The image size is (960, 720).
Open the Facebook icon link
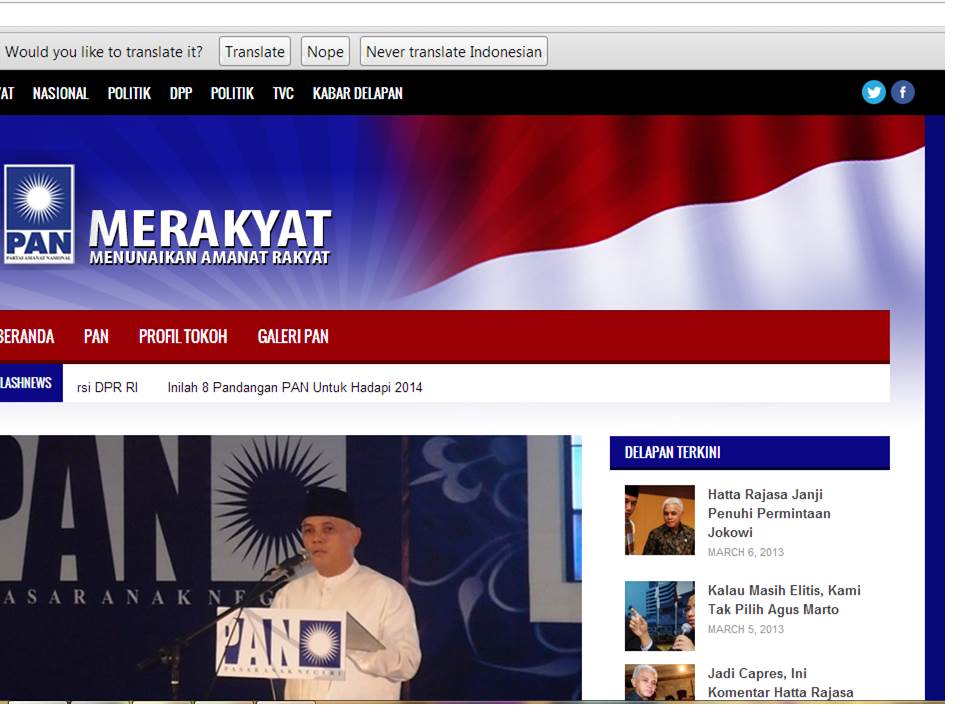(902, 92)
